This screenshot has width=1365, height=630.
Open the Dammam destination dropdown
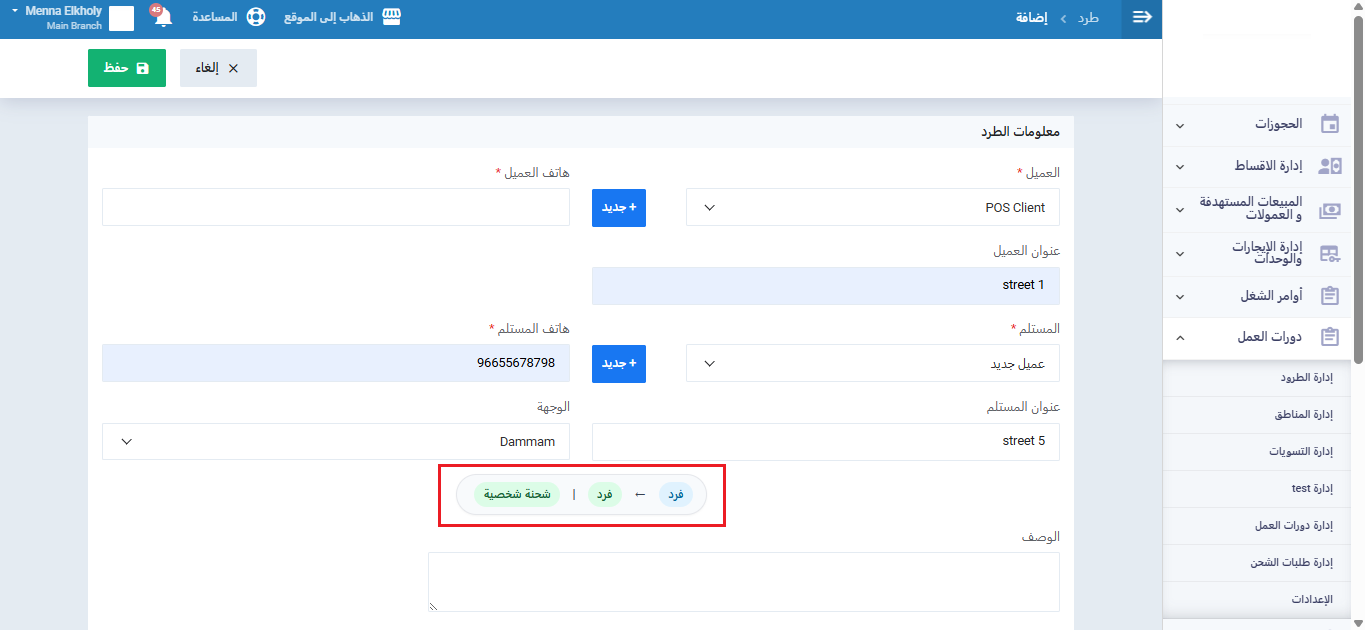point(335,442)
